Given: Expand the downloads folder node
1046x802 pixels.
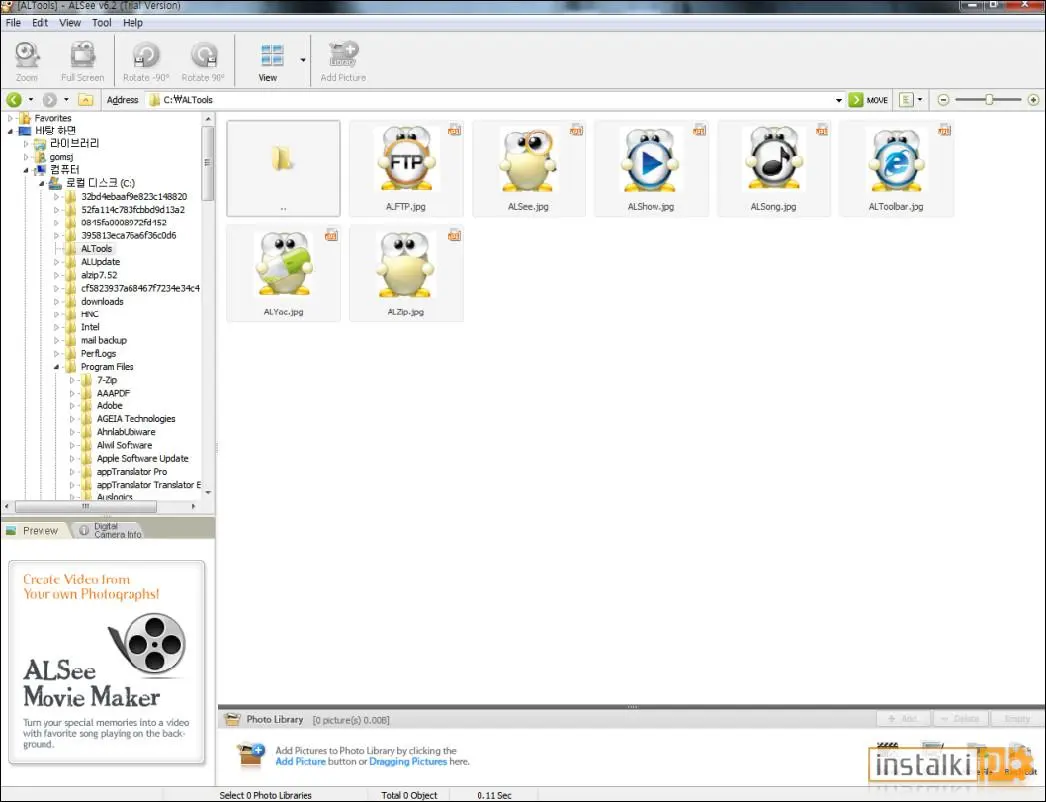Looking at the screenshot, I should coord(57,302).
